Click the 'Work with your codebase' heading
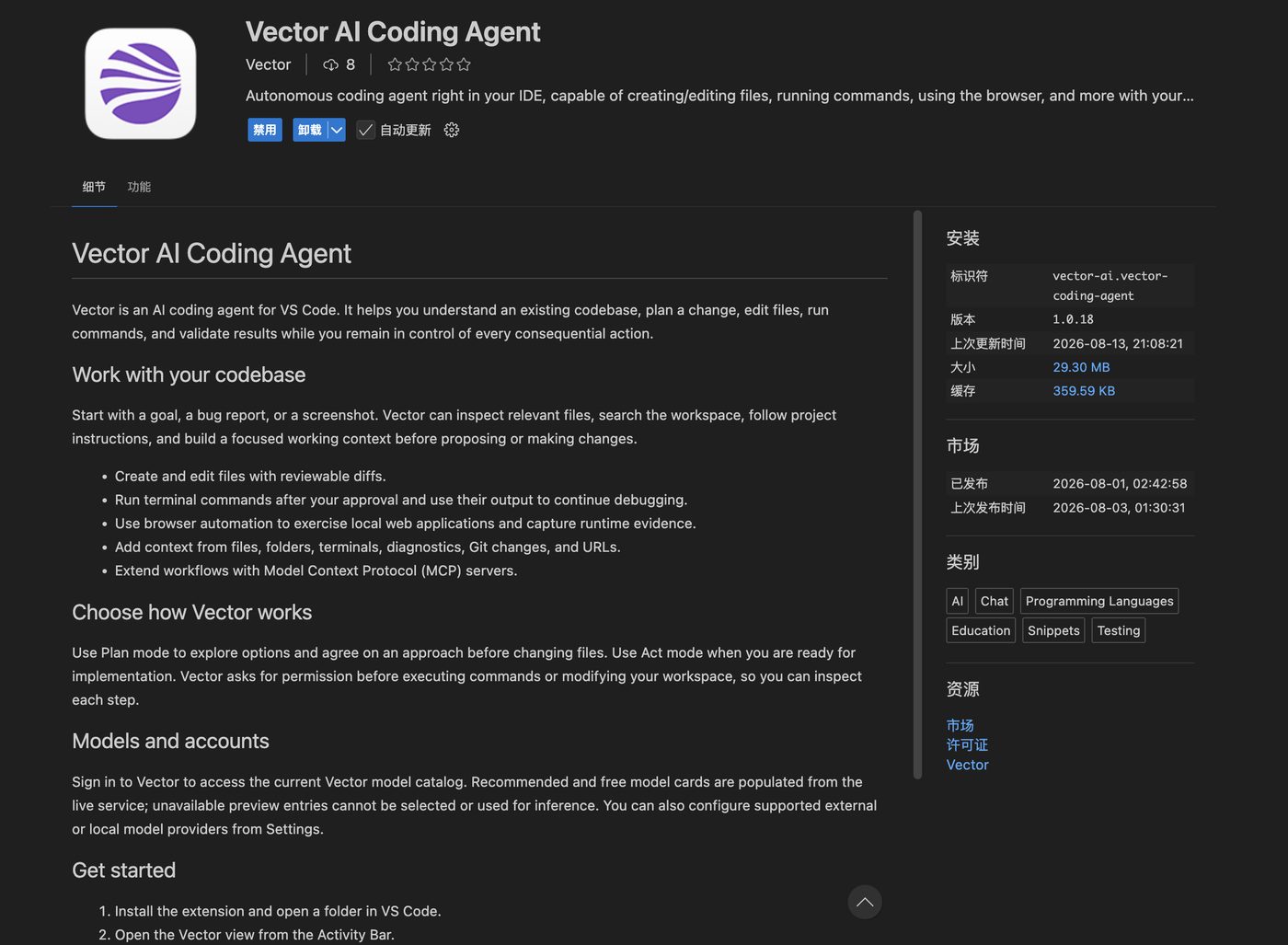Screen dimensions: 1288x945 coord(189,375)
